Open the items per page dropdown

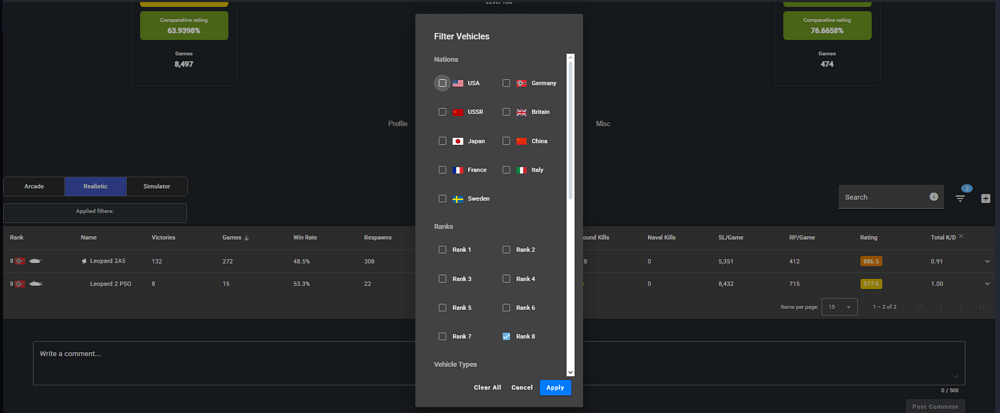tap(840, 307)
